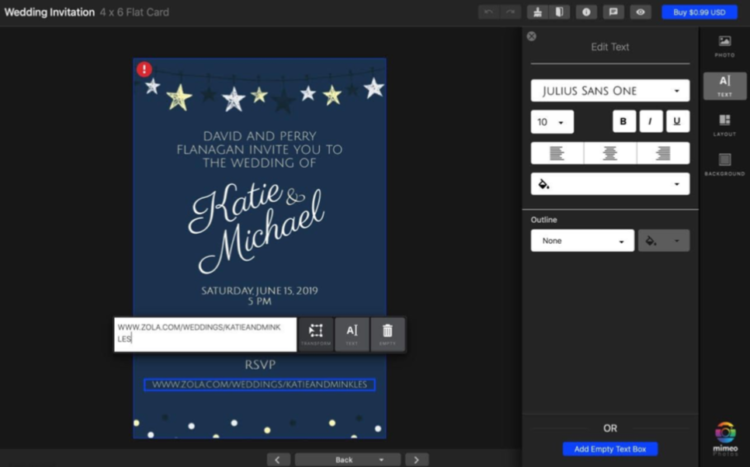Click the paint brush icon in toolbar

pyautogui.click(x=537, y=12)
